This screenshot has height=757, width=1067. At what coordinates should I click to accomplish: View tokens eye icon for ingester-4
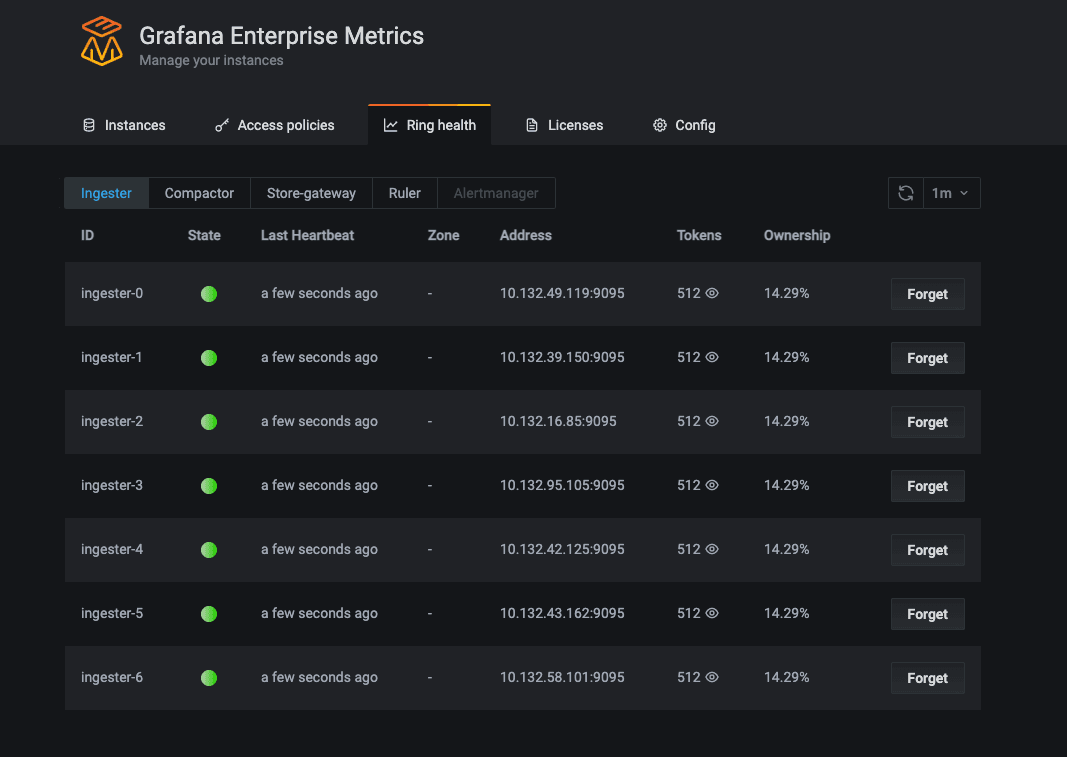point(712,550)
